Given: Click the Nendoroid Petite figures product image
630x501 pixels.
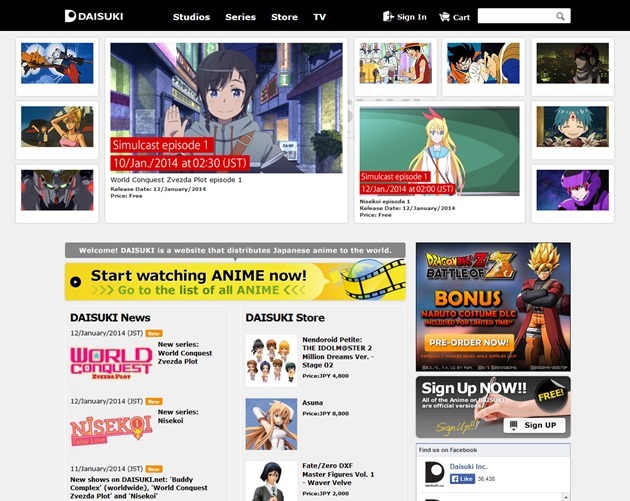Looking at the screenshot, I should [271, 360].
